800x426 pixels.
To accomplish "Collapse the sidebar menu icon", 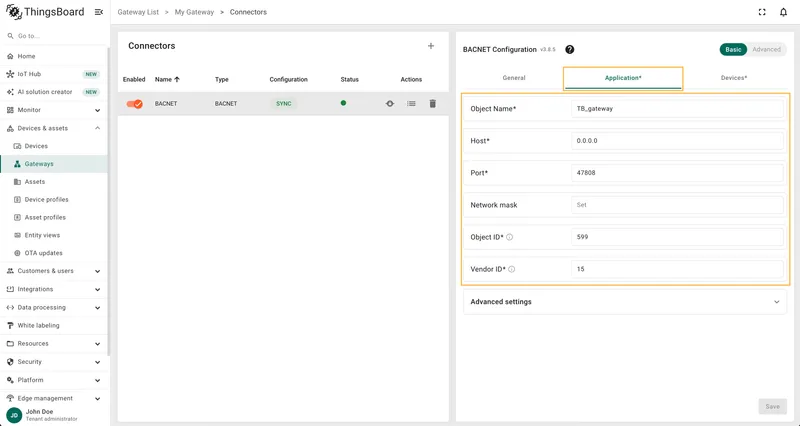I will 99,12.
